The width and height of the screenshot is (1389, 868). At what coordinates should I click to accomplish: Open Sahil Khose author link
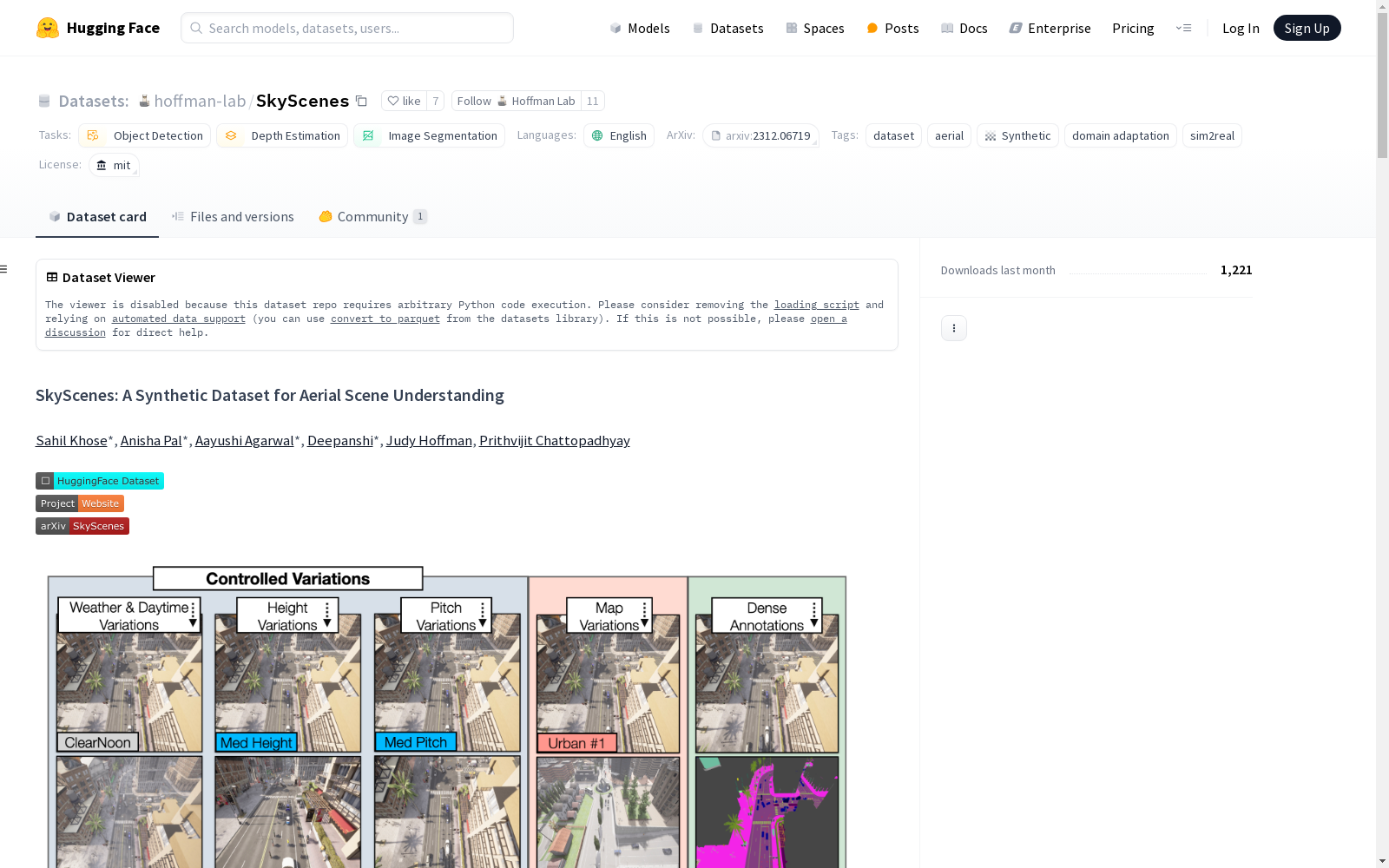71,441
